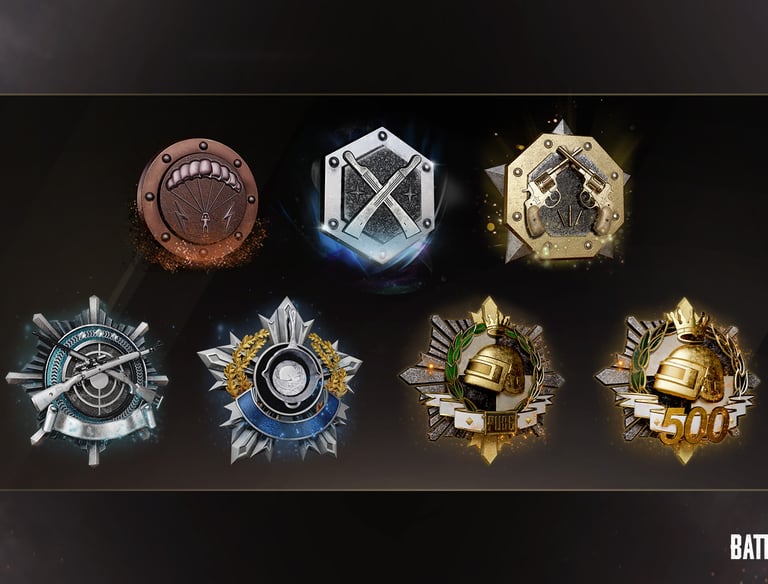Click the parachutist figure on bronze medal
The width and height of the screenshot is (768, 584).
205,221
